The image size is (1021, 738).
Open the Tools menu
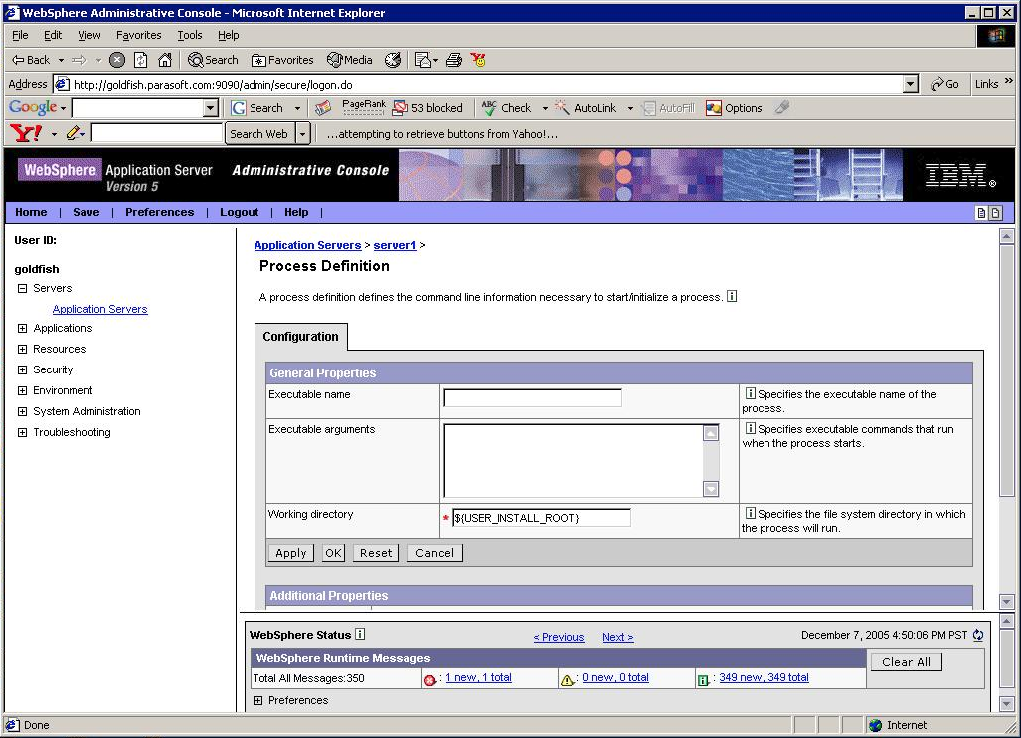point(189,35)
